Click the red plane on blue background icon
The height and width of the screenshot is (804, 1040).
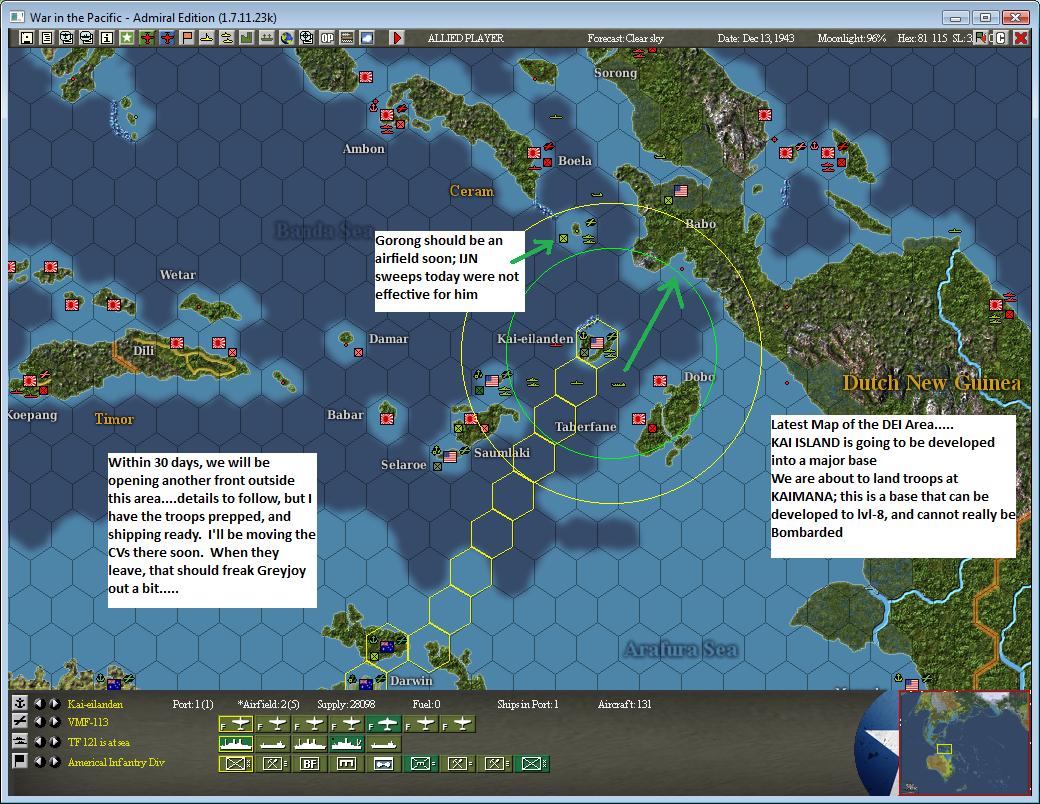pyautogui.click(x=167, y=38)
